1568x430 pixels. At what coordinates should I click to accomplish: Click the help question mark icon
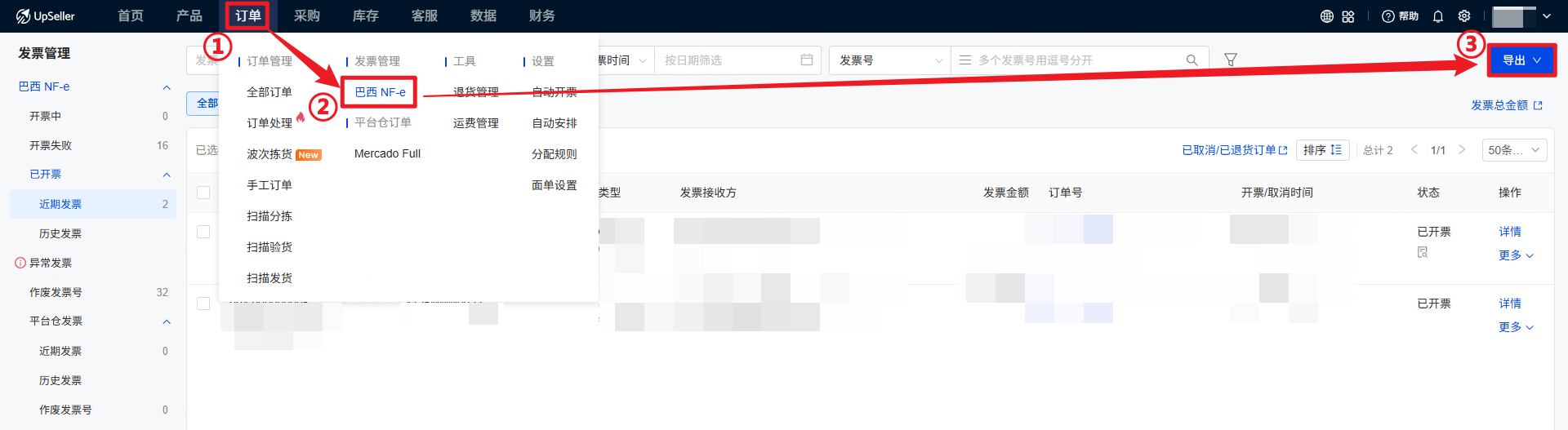click(x=1388, y=16)
